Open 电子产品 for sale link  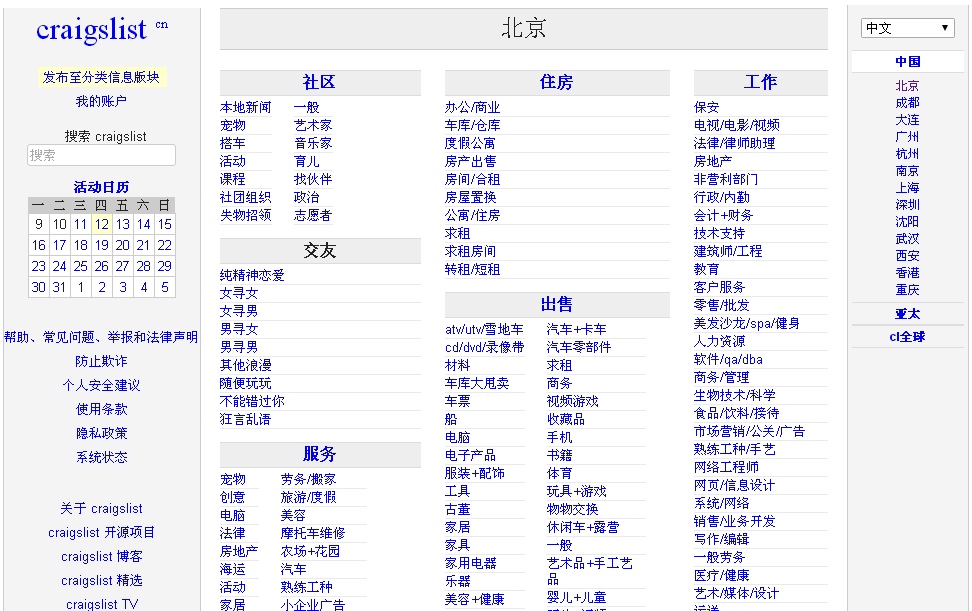click(x=471, y=455)
